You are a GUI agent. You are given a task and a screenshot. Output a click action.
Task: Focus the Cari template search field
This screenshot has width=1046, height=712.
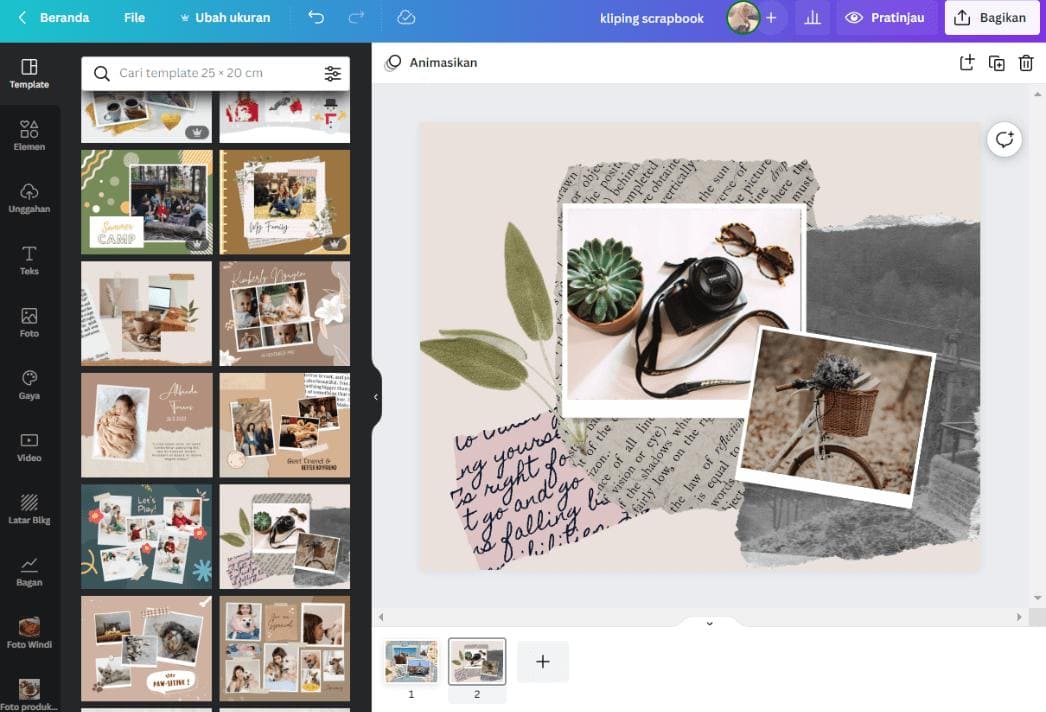215,73
